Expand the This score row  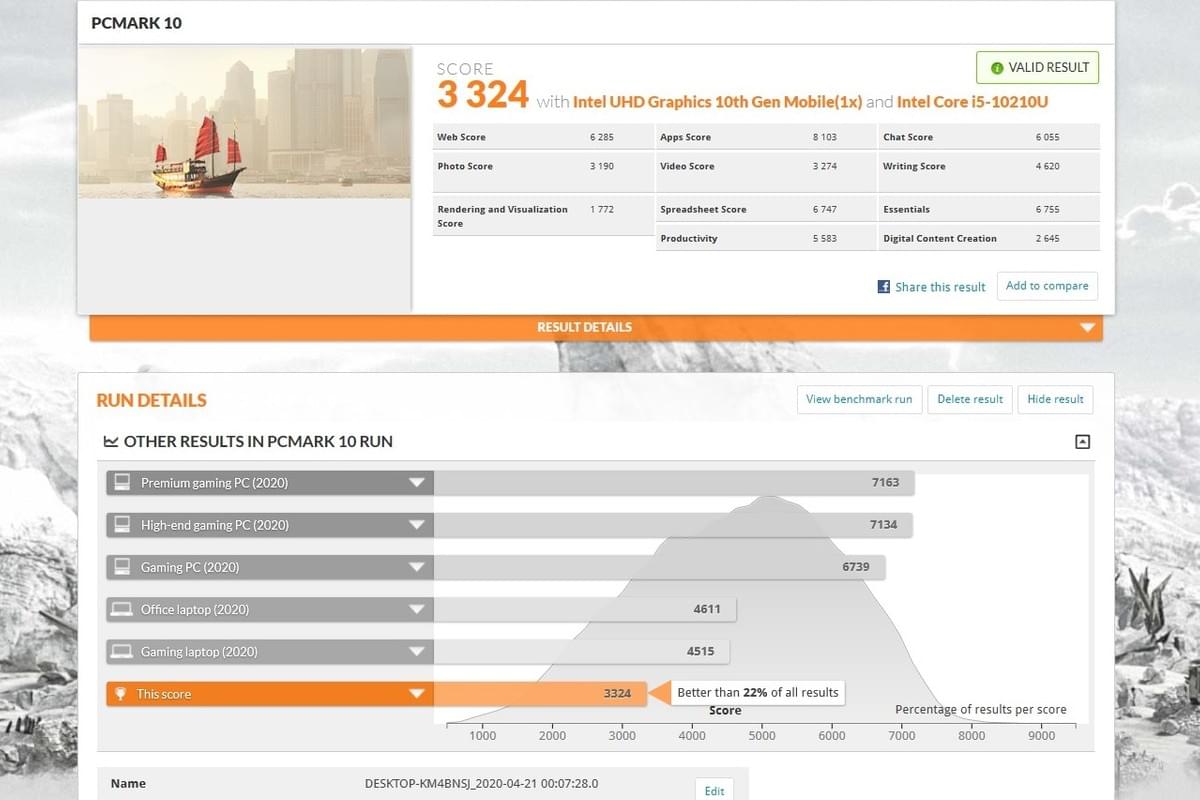[x=417, y=694]
